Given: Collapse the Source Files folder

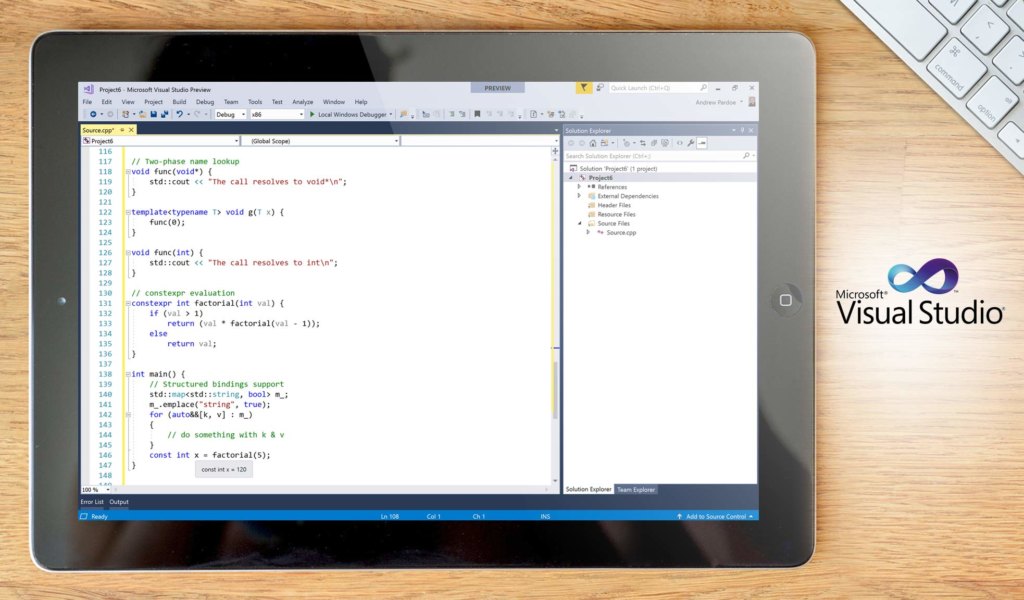Looking at the screenshot, I should [580, 224].
